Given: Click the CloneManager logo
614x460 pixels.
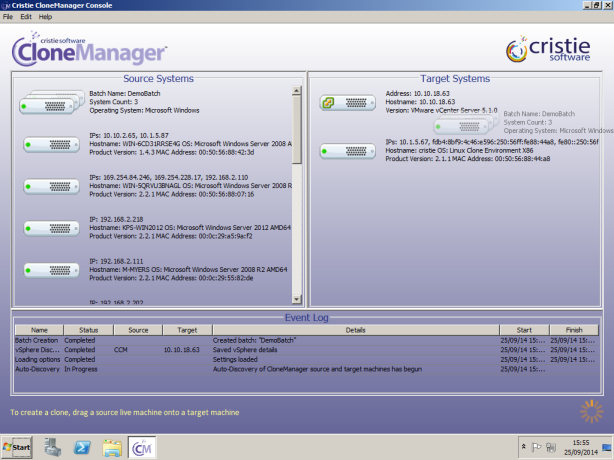Looking at the screenshot, I should (89, 50).
